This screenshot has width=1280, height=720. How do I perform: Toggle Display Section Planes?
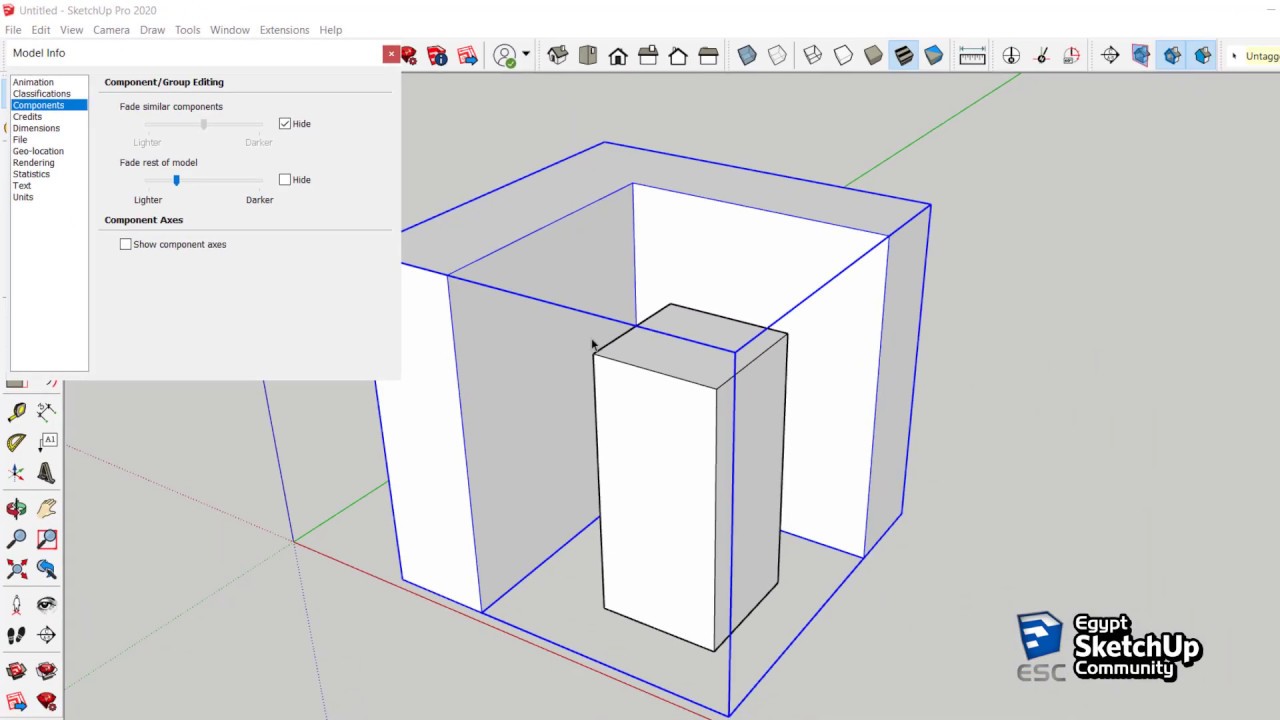[1141, 56]
